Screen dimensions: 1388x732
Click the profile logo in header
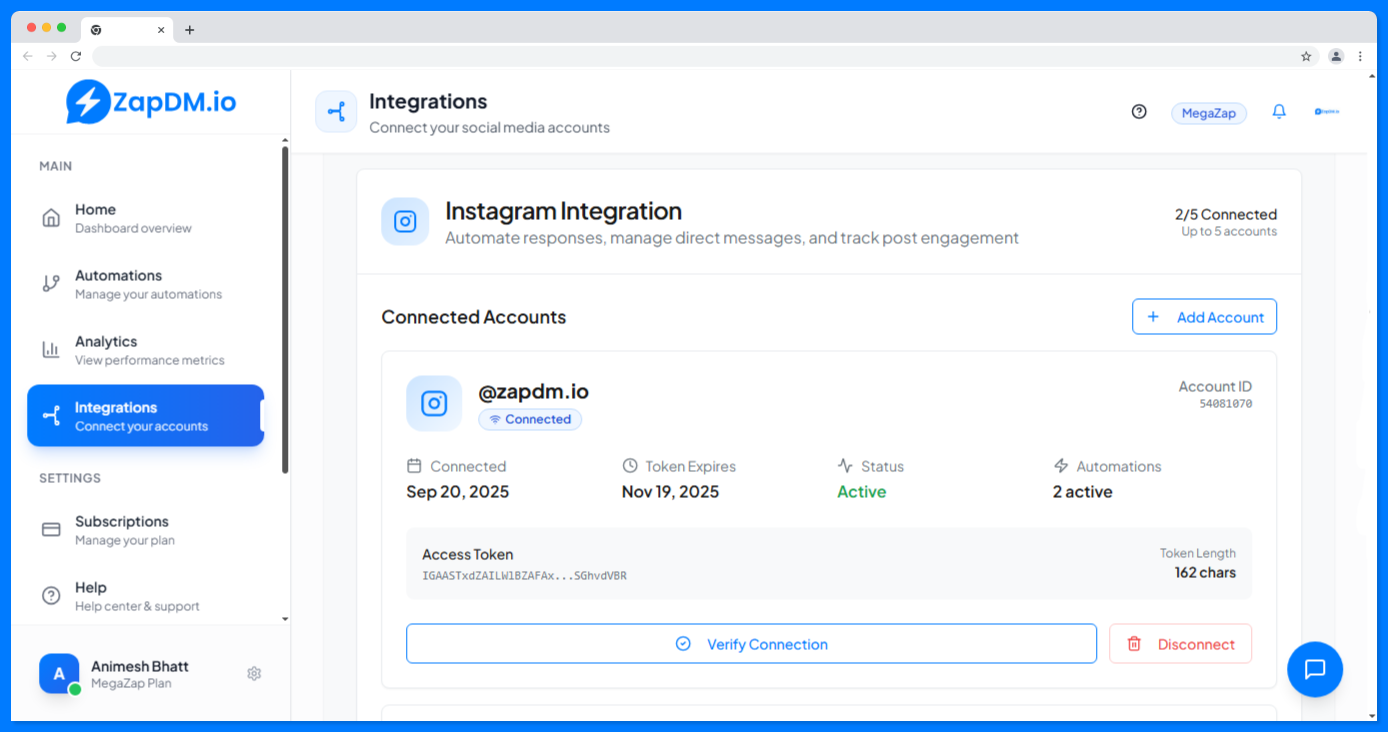(x=1327, y=112)
